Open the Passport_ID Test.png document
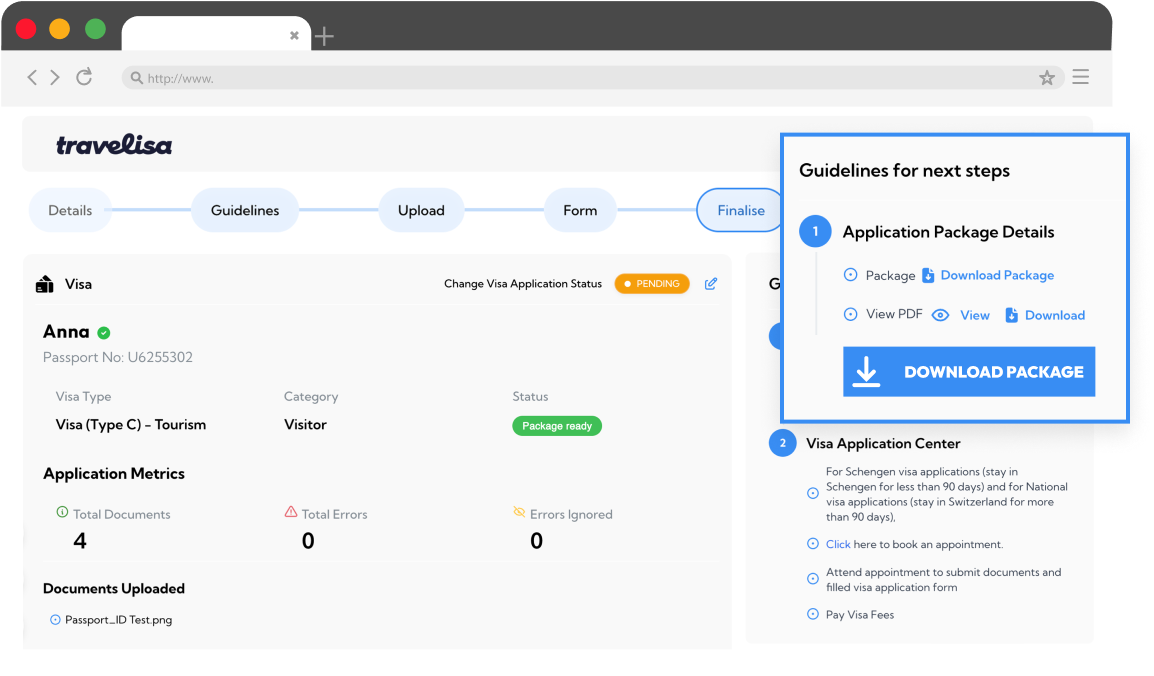Image resolution: width=1154 pixels, height=676 pixels. (x=118, y=620)
